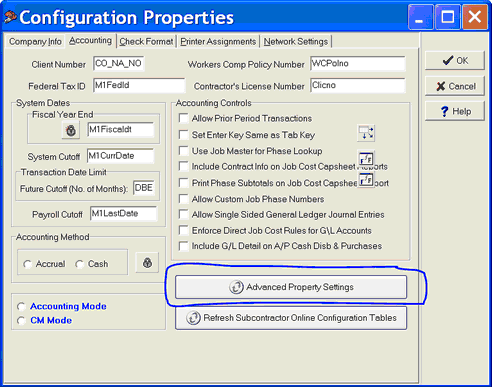The image size is (492, 387).
Task: Open the Check Format tab
Action: click(146, 42)
